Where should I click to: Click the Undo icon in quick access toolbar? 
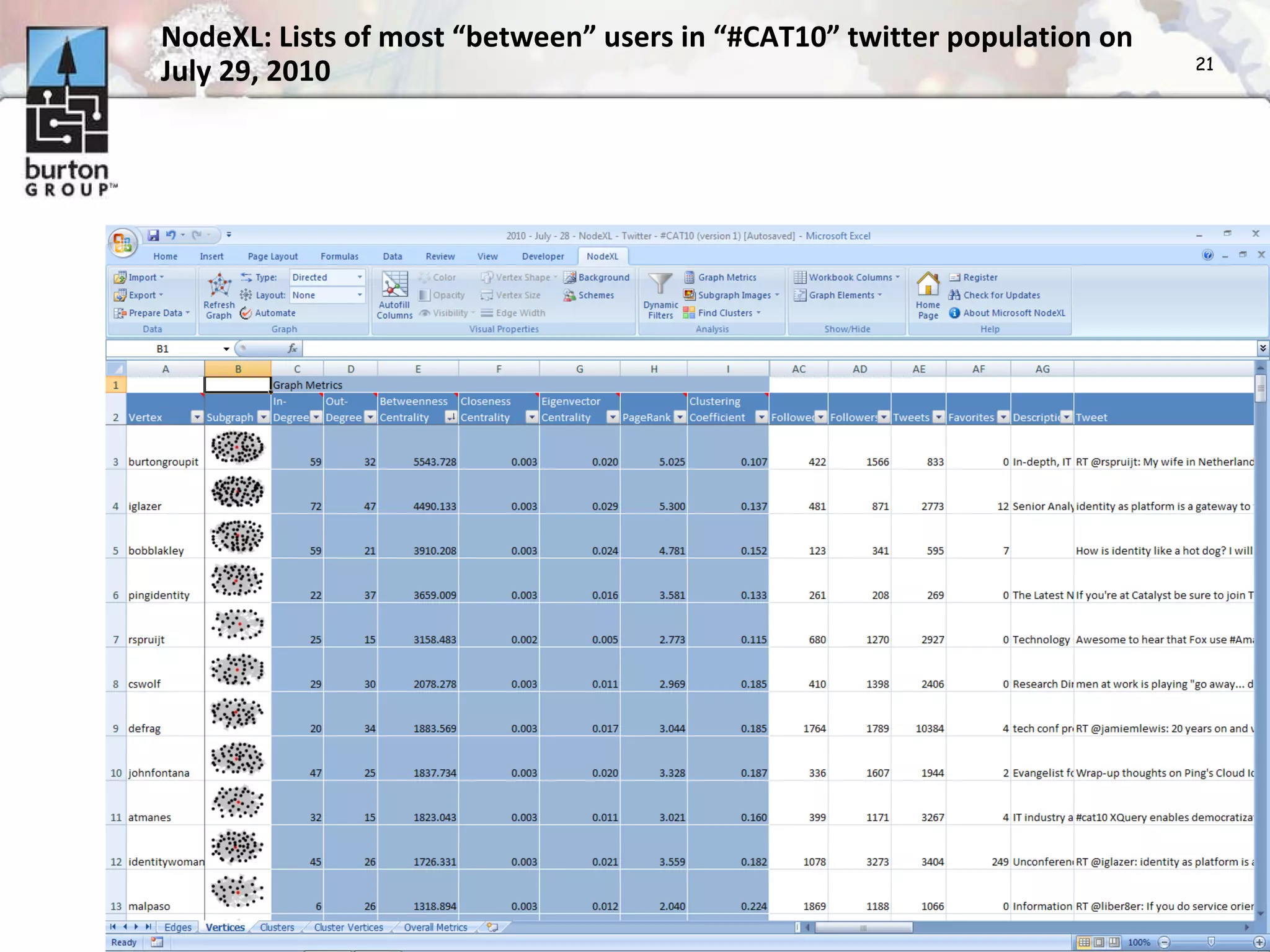[171, 235]
